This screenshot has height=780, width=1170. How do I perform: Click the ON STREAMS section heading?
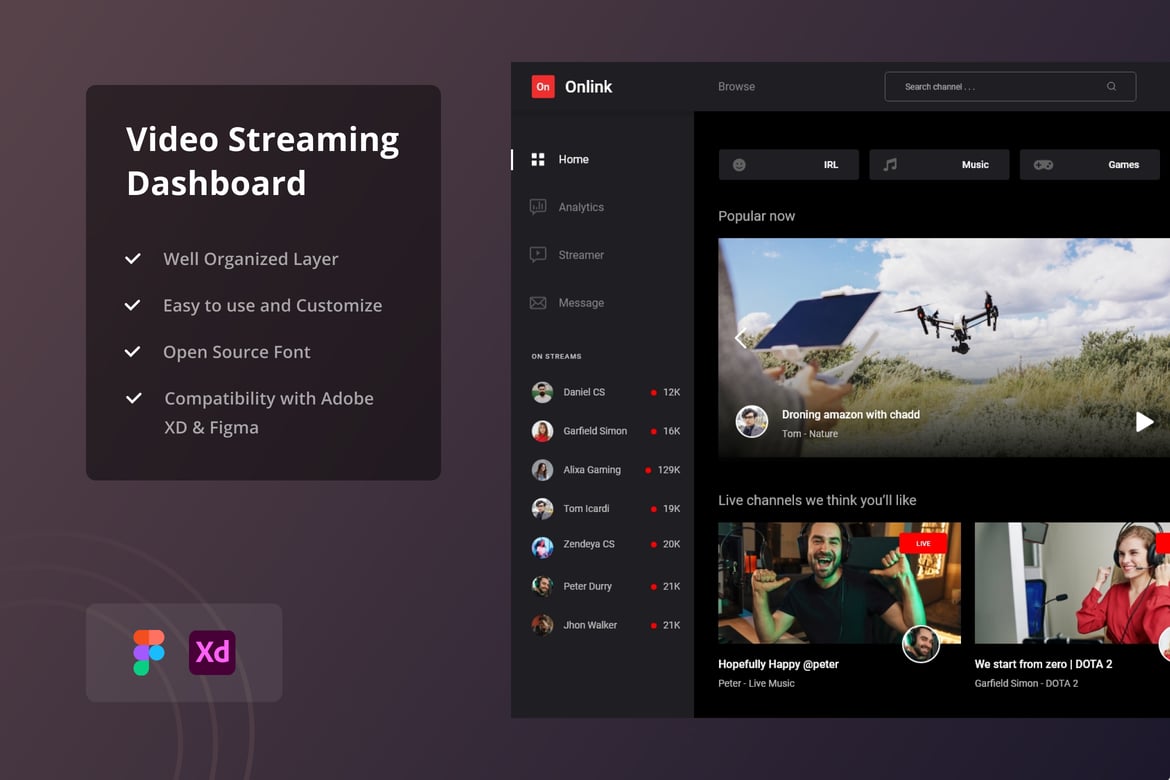click(x=556, y=356)
